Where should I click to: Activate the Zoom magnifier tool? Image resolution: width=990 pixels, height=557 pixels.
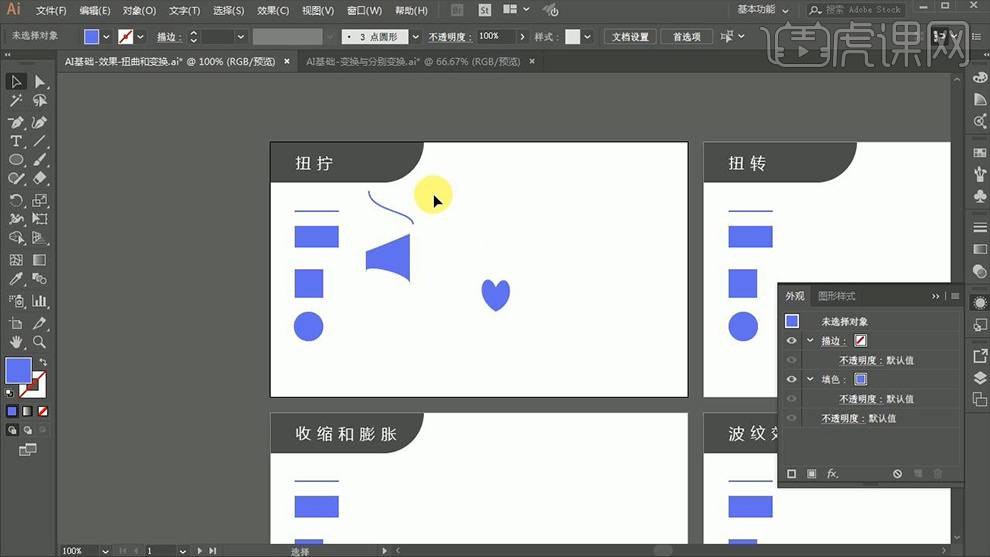point(40,342)
